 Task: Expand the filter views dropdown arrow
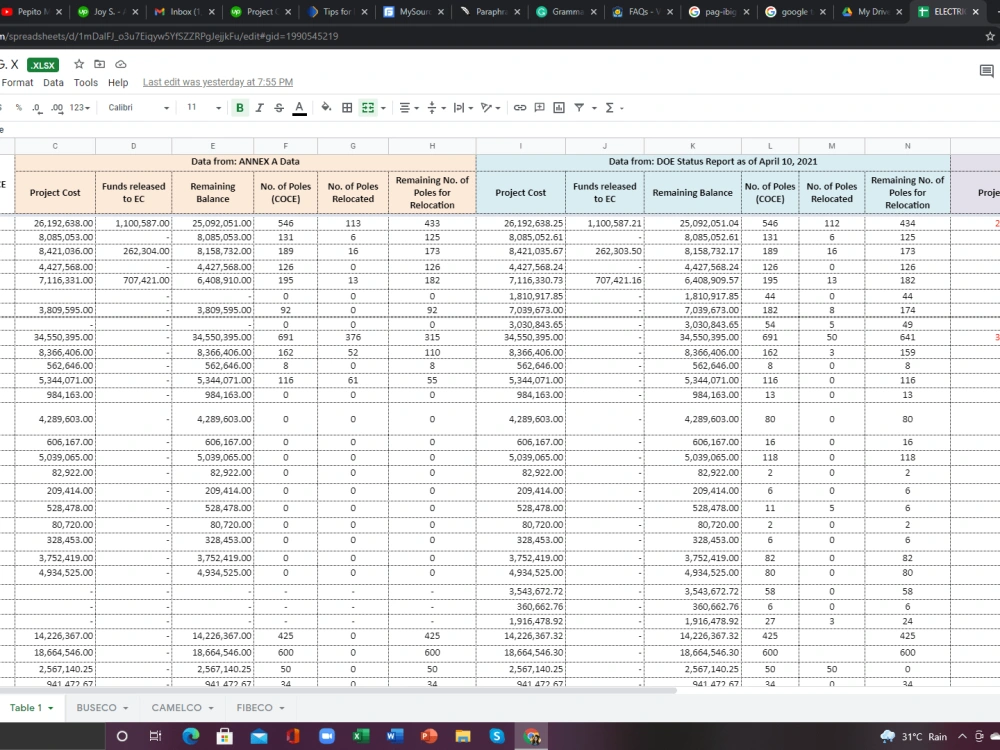(594, 108)
